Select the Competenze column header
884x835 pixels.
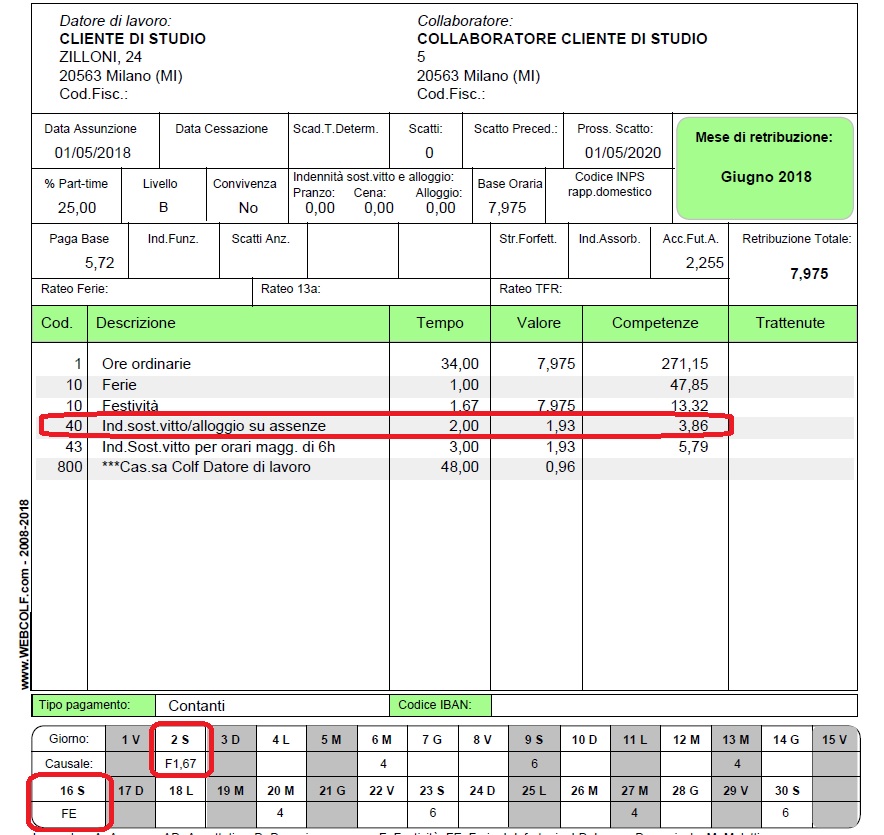click(654, 323)
